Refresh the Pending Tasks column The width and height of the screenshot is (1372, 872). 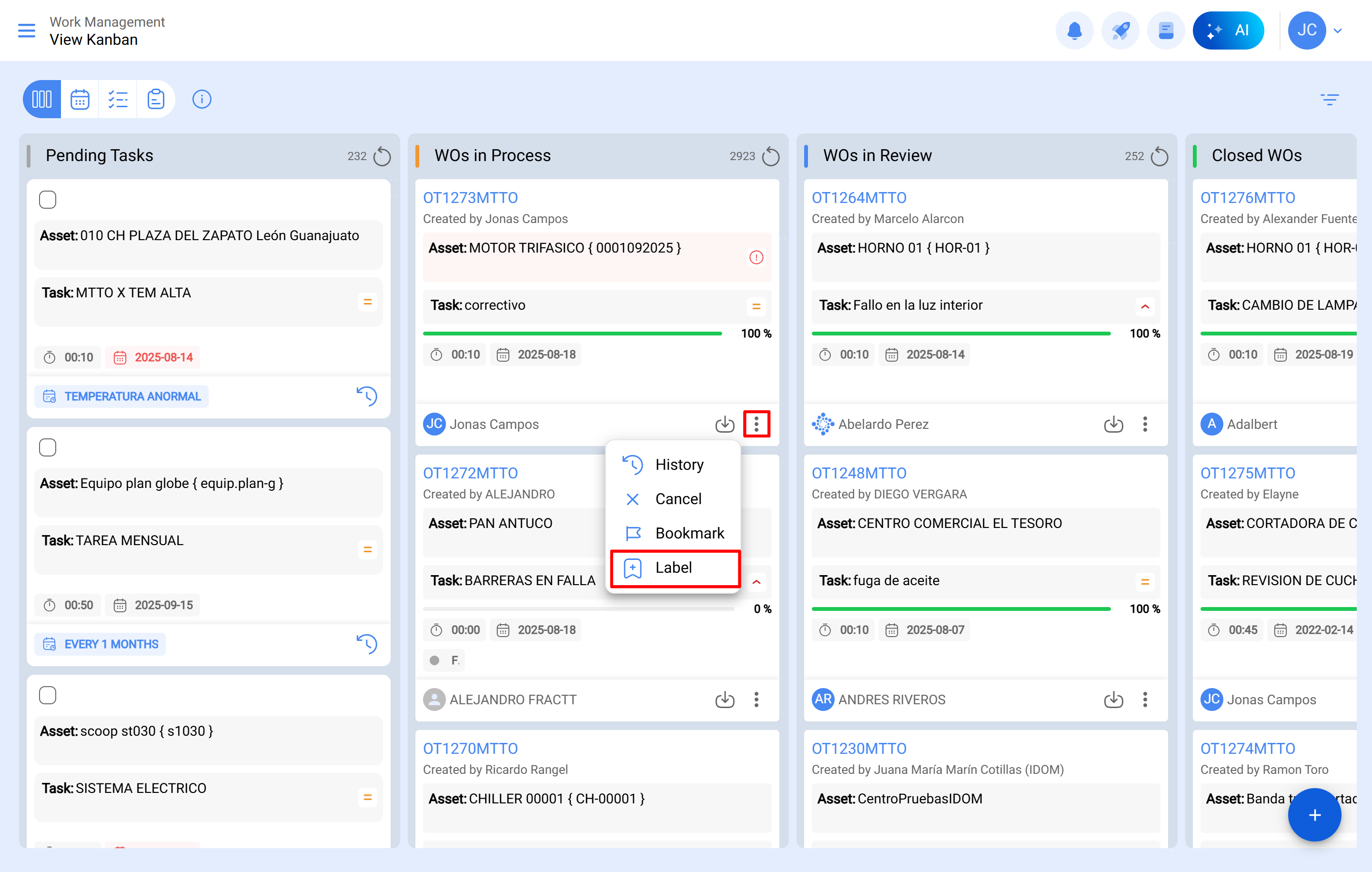pyautogui.click(x=382, y=156)
